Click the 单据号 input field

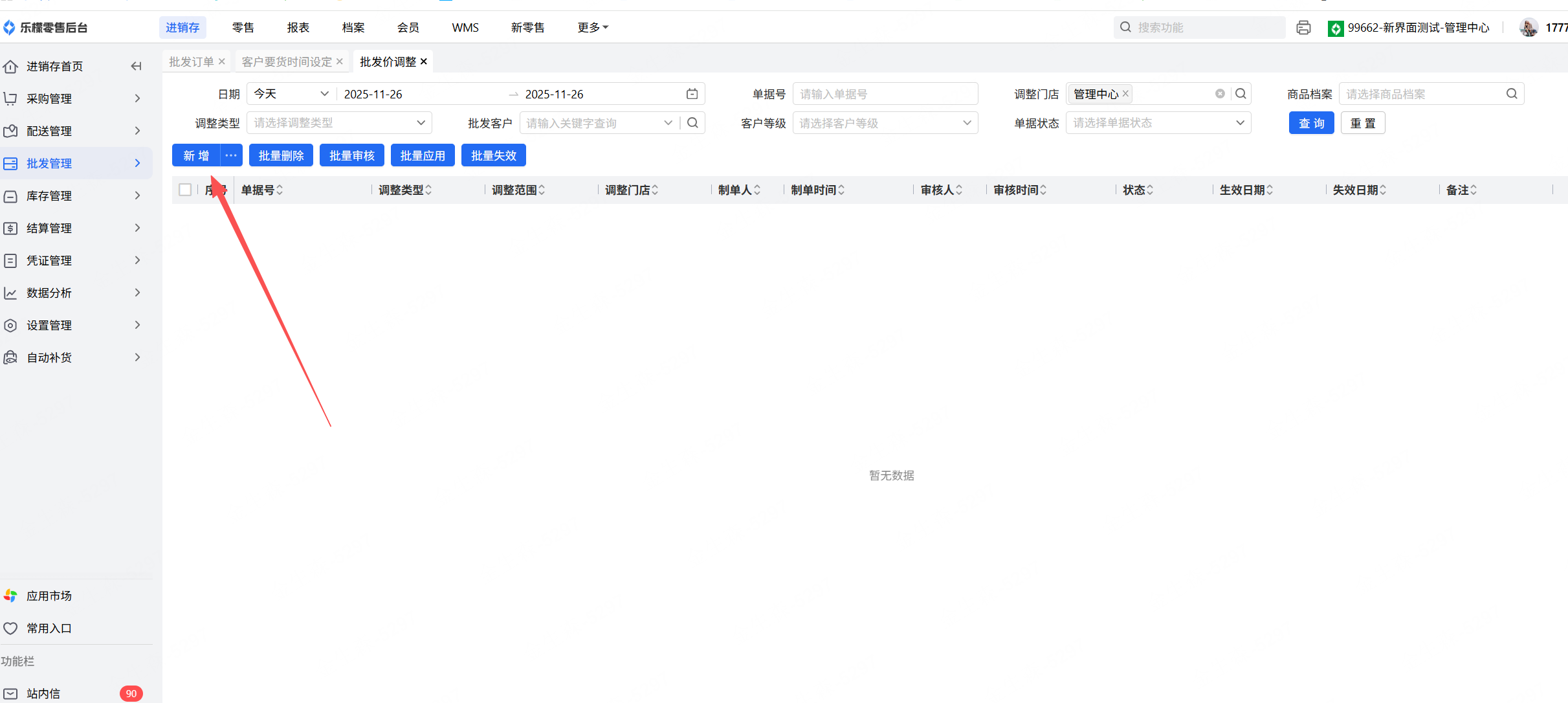[x=885, y=94]
